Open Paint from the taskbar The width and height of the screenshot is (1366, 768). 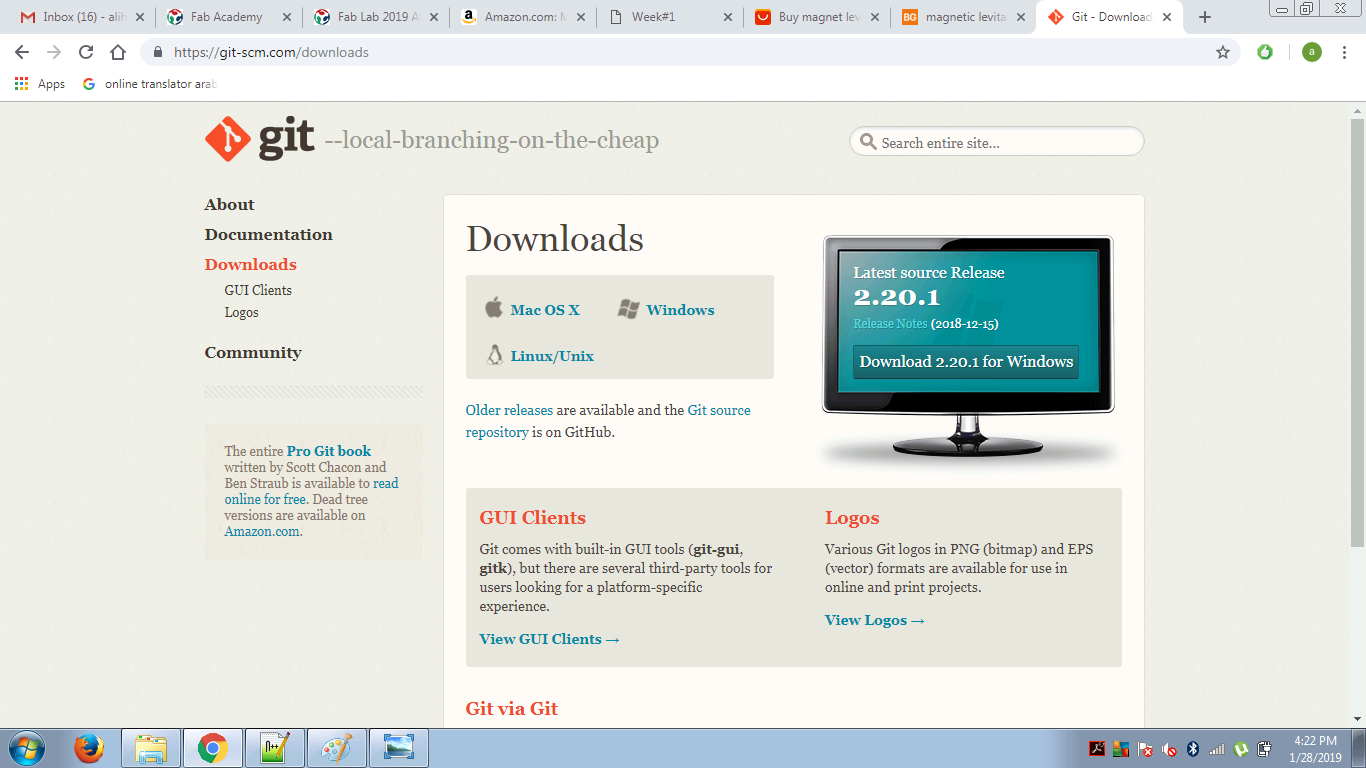coord(337,748)
